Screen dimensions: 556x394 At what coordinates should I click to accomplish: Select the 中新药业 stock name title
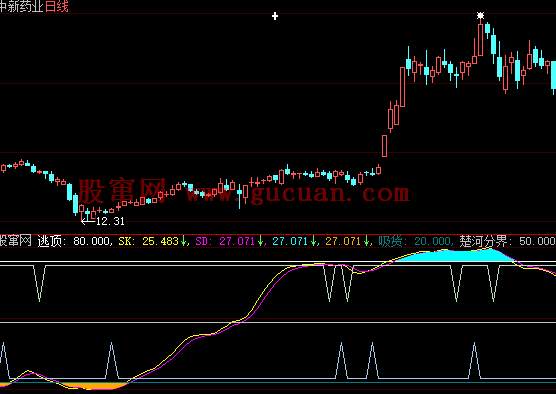click(x=22, y=6)
